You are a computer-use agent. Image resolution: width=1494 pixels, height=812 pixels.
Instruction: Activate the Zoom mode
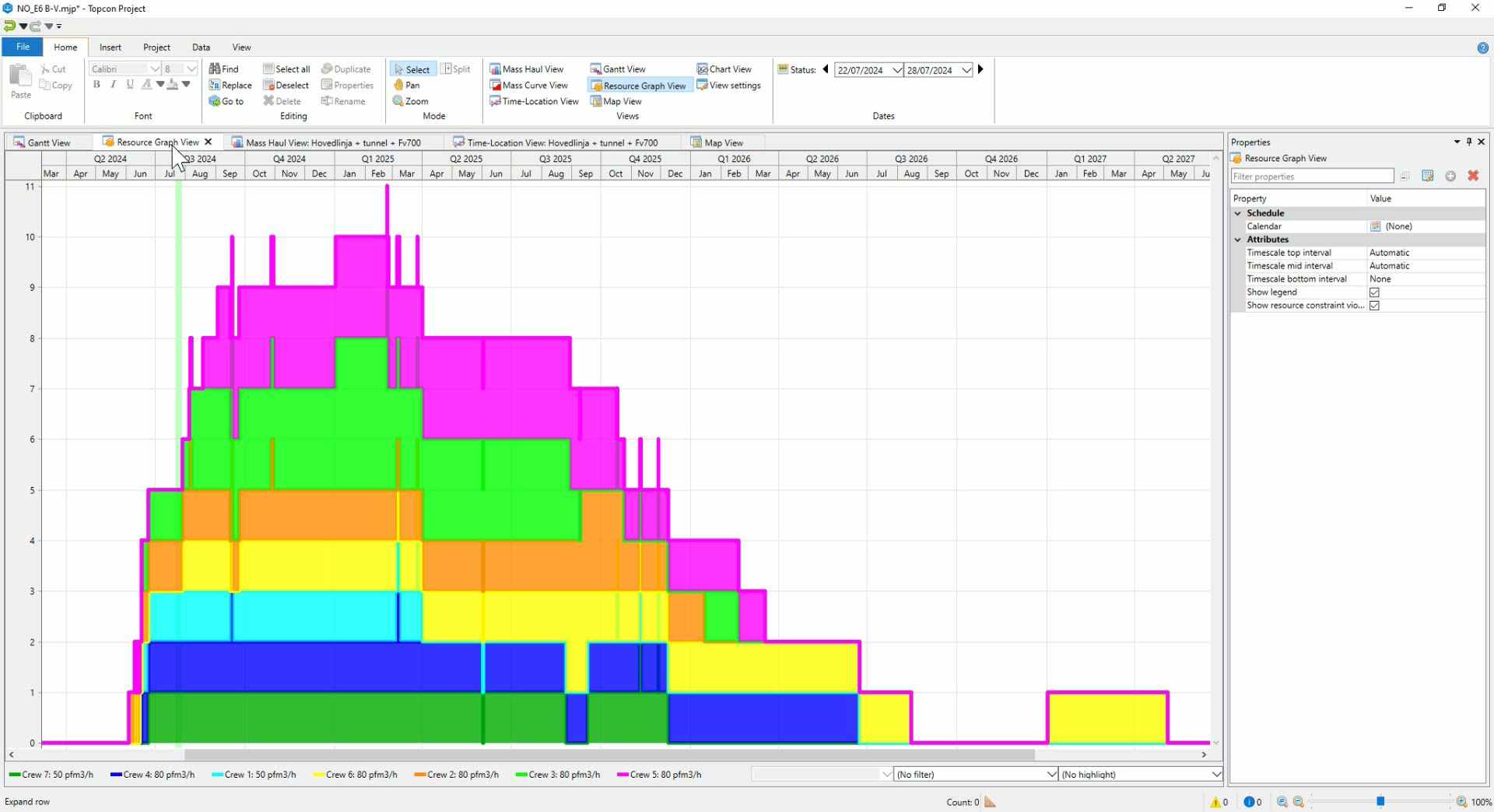point(410,101)
